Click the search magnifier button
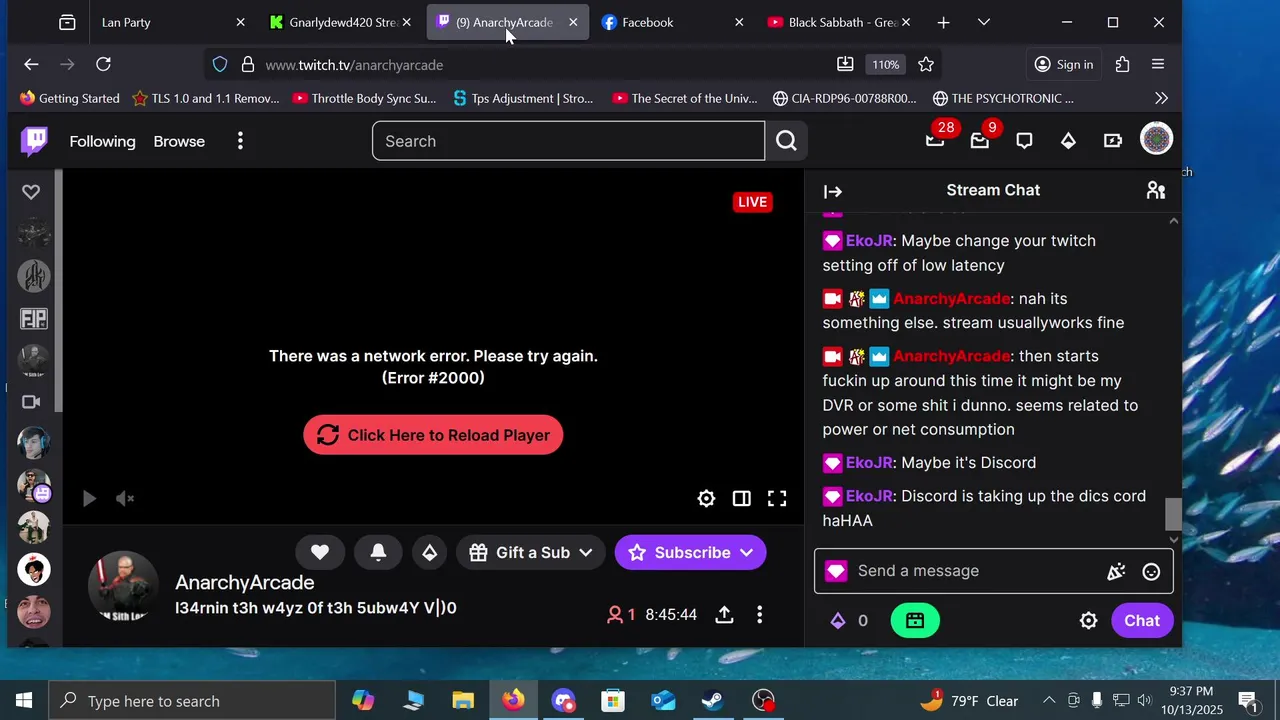 [x=786, y=141]
